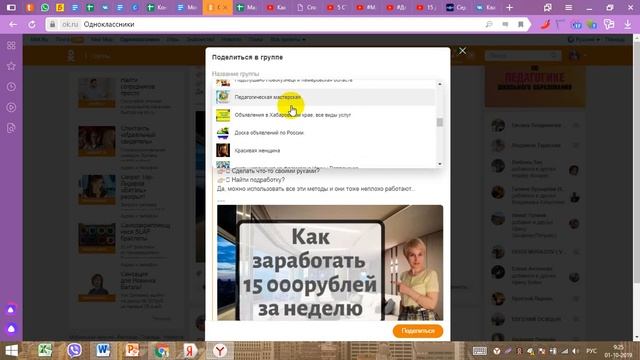Open a new browser tab
Screen dimensions: 640x360
pyautogui.click(x=509, y=7)
